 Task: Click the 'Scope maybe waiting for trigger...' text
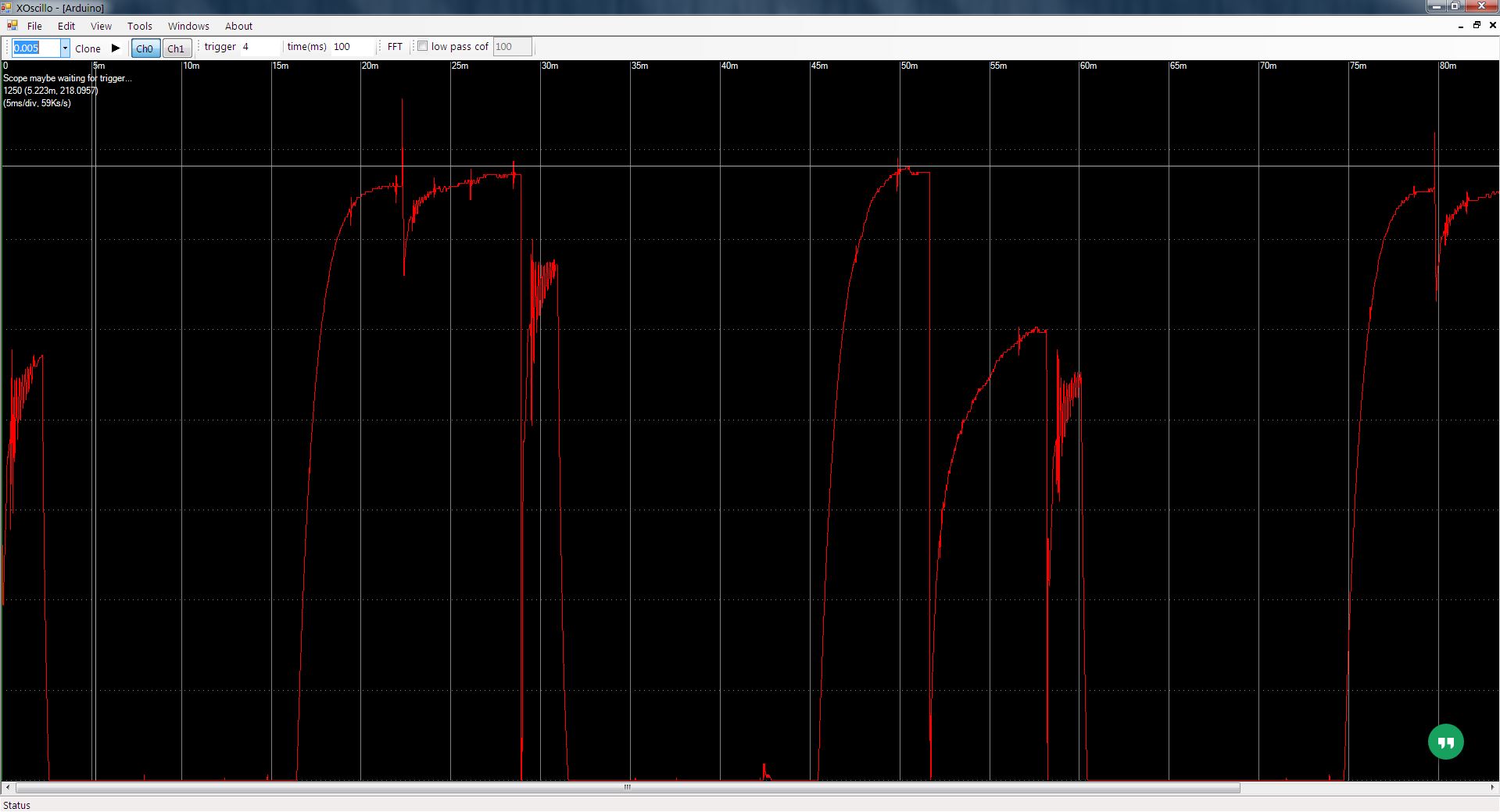coord(67,78)
